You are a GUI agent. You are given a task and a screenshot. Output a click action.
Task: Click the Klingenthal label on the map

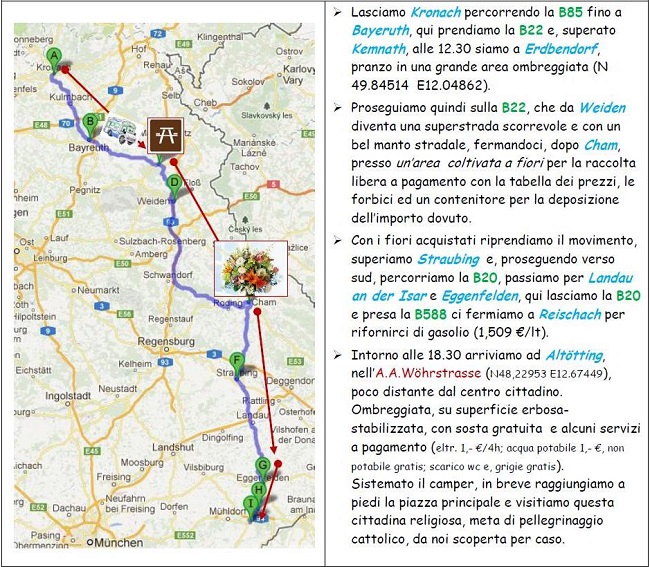(220, 37)
